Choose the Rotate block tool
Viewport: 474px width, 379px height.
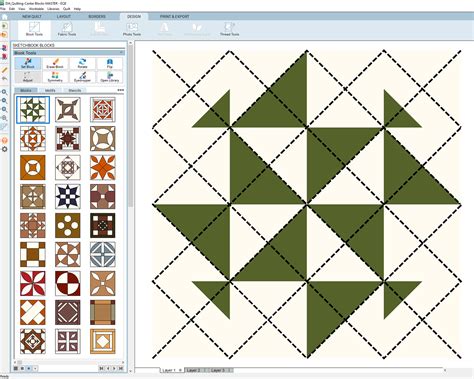82,63
